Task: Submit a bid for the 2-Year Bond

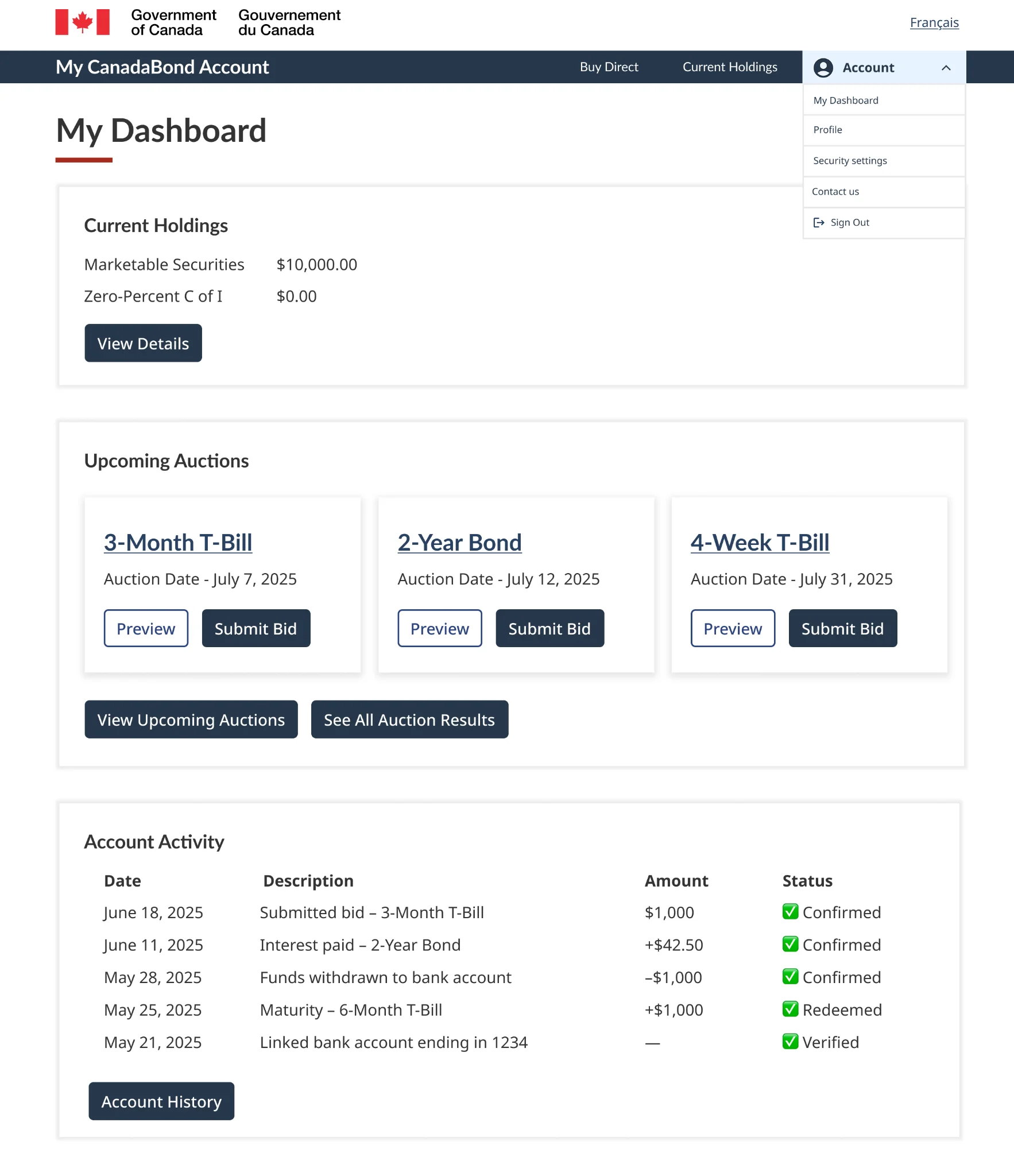Action: 549,628
